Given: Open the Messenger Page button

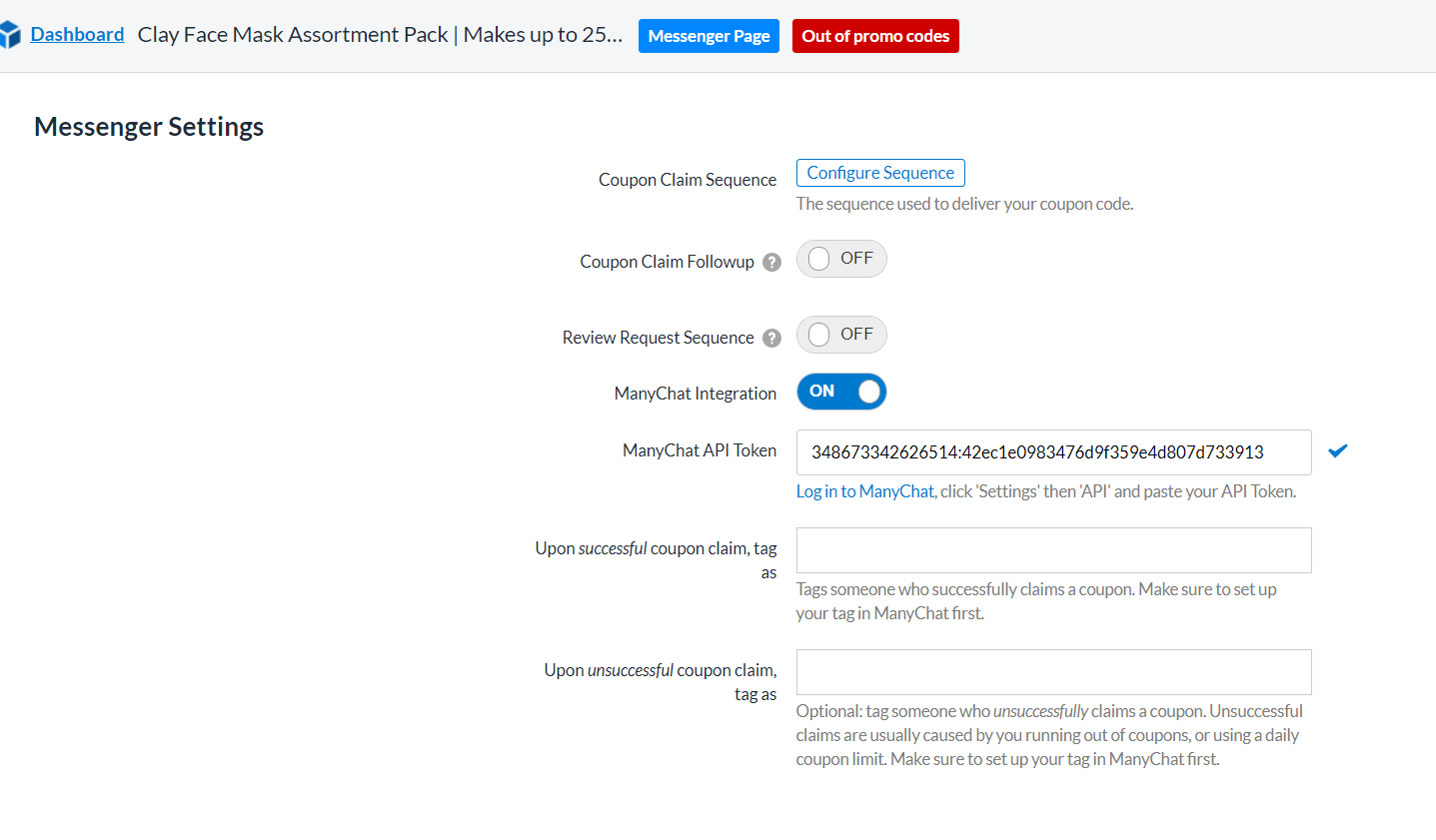Looking at the screenshot, I should pos(709,36).
